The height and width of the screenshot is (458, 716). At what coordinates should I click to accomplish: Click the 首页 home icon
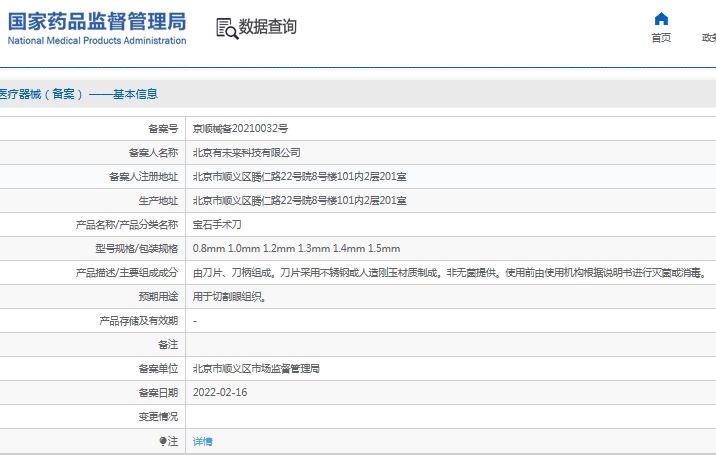pyautogui.click(x=661, y=19)
